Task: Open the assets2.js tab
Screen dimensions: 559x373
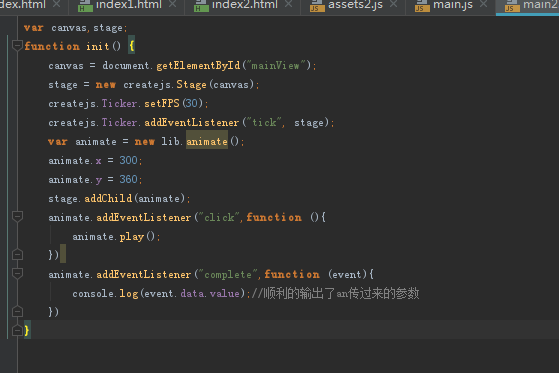Action: (x=355, y=5)
